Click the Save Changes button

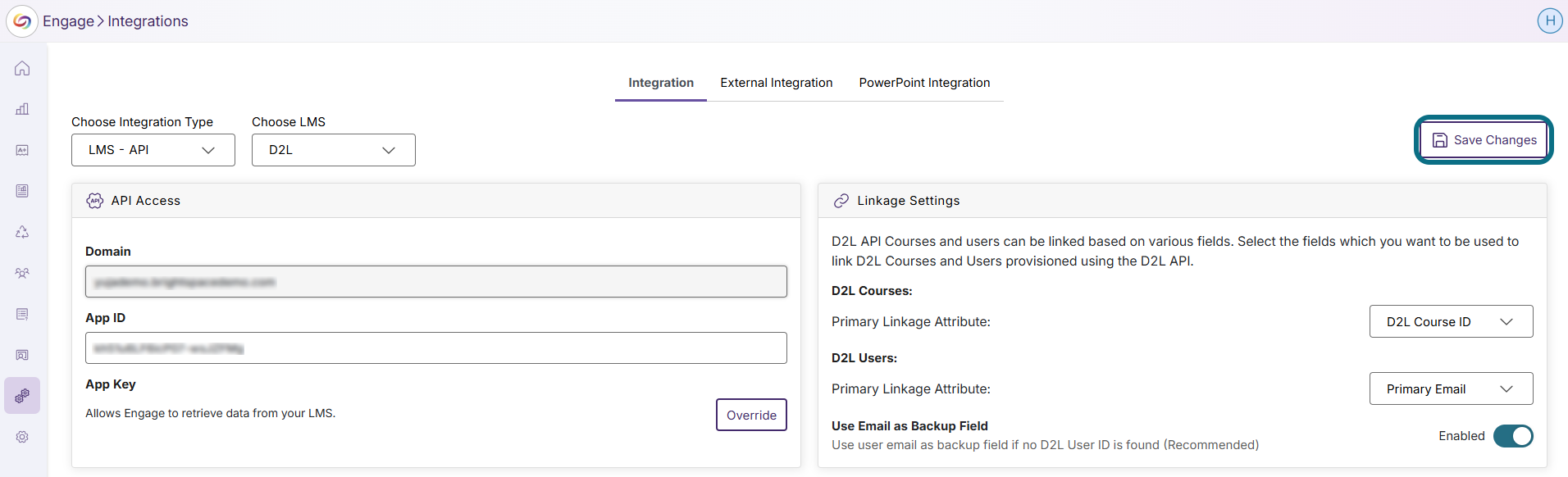1484,140
